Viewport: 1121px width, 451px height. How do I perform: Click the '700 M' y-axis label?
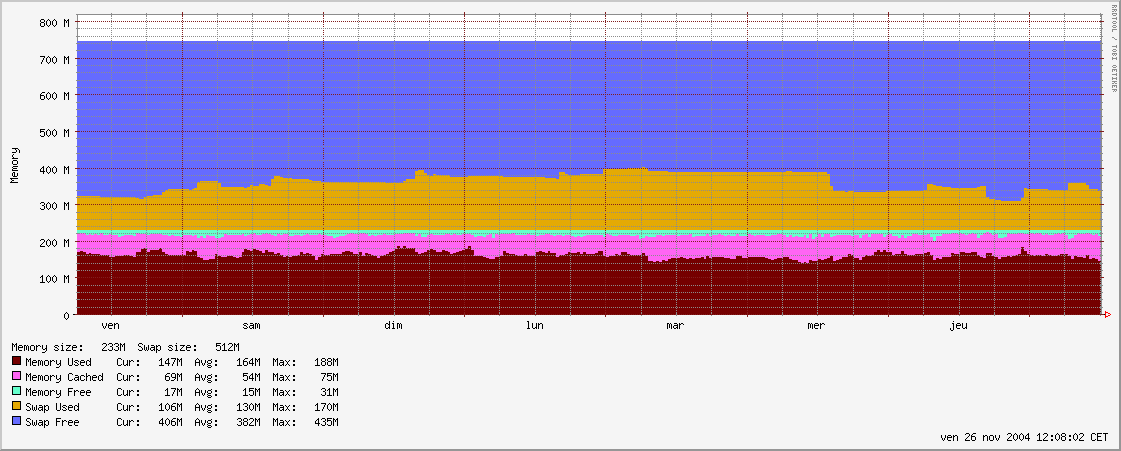point(56,59)
